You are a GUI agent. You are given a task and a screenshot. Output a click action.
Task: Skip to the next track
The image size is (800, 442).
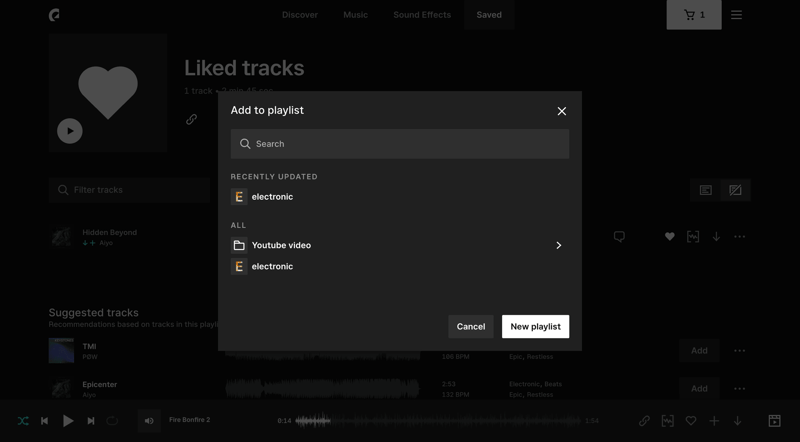click(91, 421)
